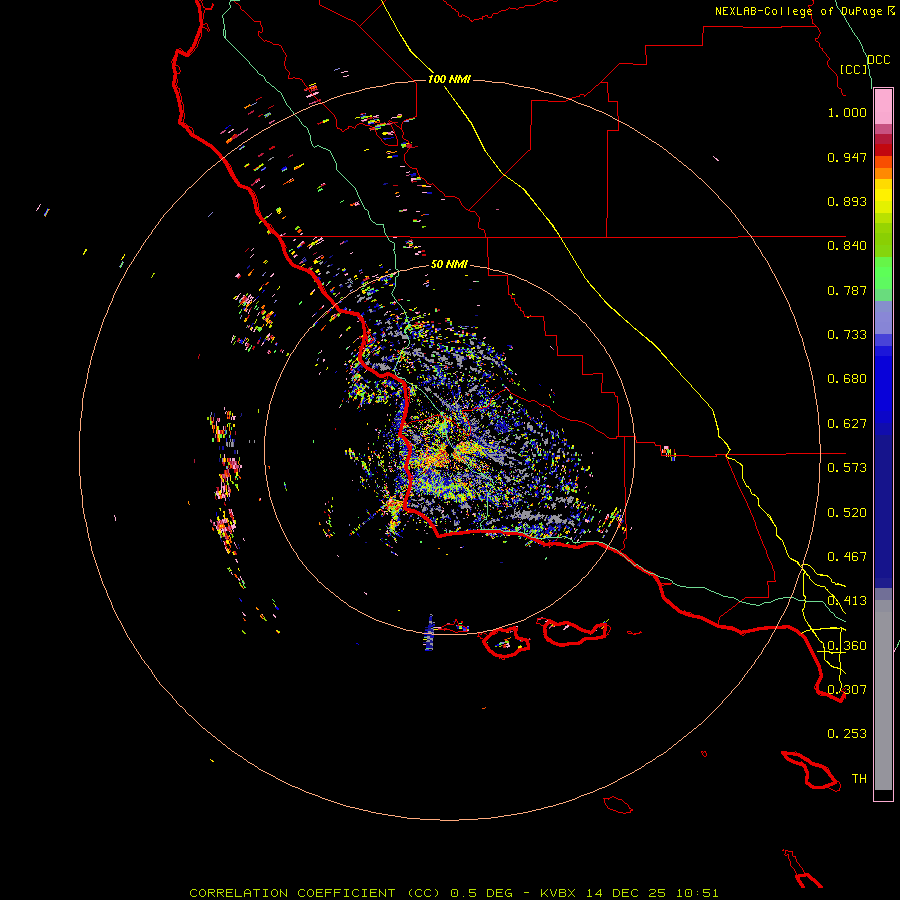
Task: Click the 100 NMI range ring label
Action: pos(449,79)
